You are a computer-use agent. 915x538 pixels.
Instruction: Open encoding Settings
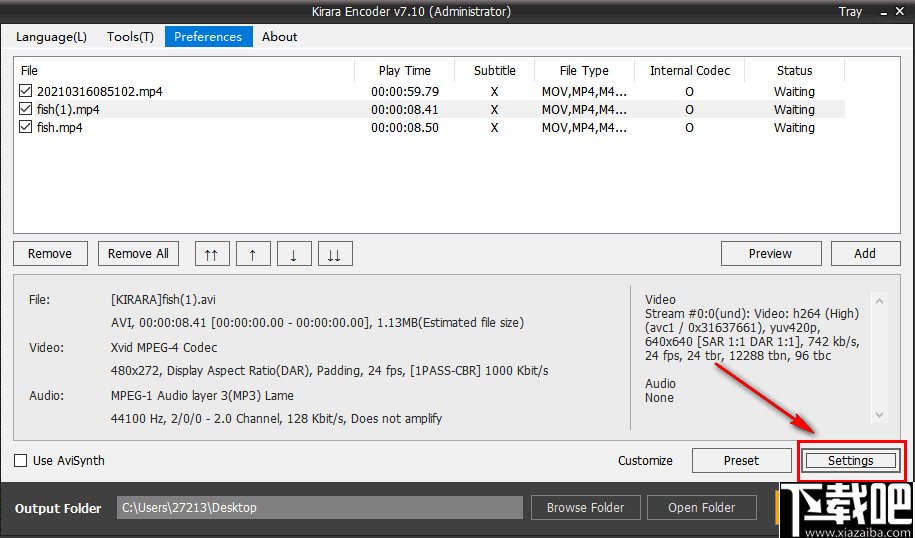click(851, 460)
